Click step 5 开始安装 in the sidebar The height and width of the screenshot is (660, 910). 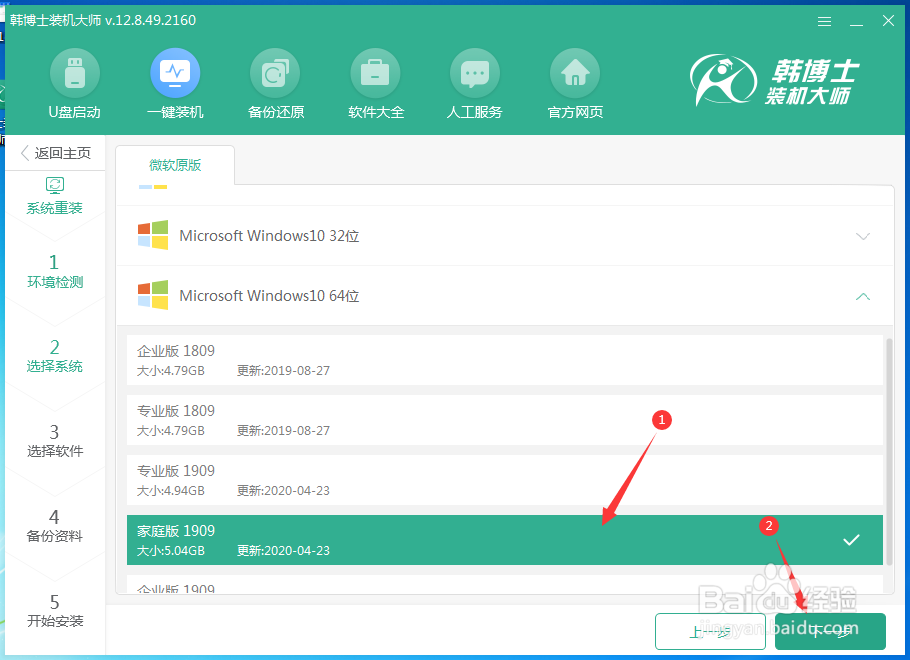click(x=57, y=610)
